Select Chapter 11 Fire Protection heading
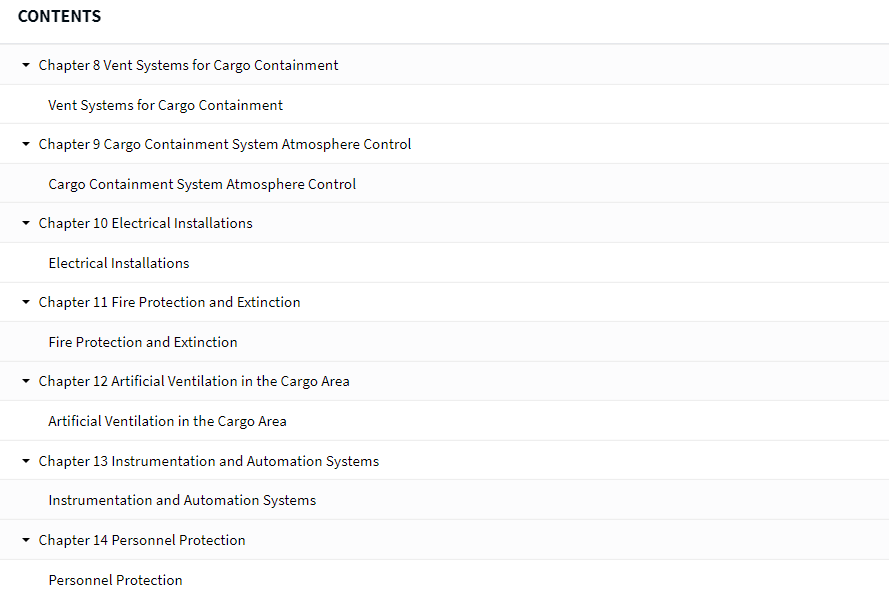This screenshot has height=597, width=889. pyautogui.click(x=169, y=302)
